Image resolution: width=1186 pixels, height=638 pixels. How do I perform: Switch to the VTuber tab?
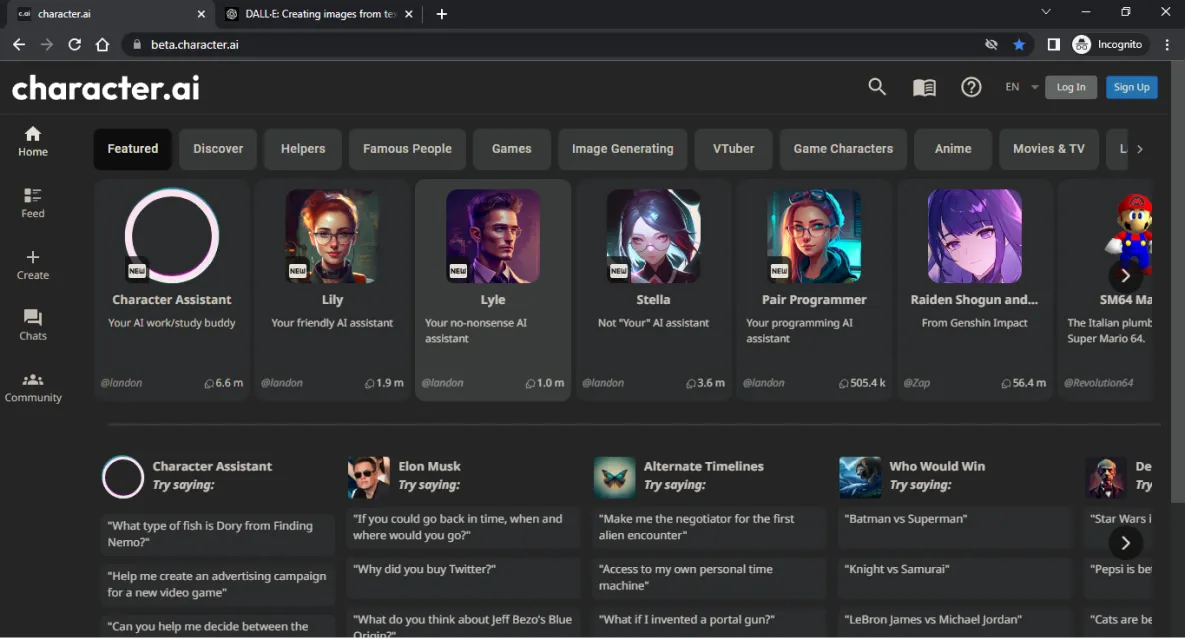pos(733,149)
